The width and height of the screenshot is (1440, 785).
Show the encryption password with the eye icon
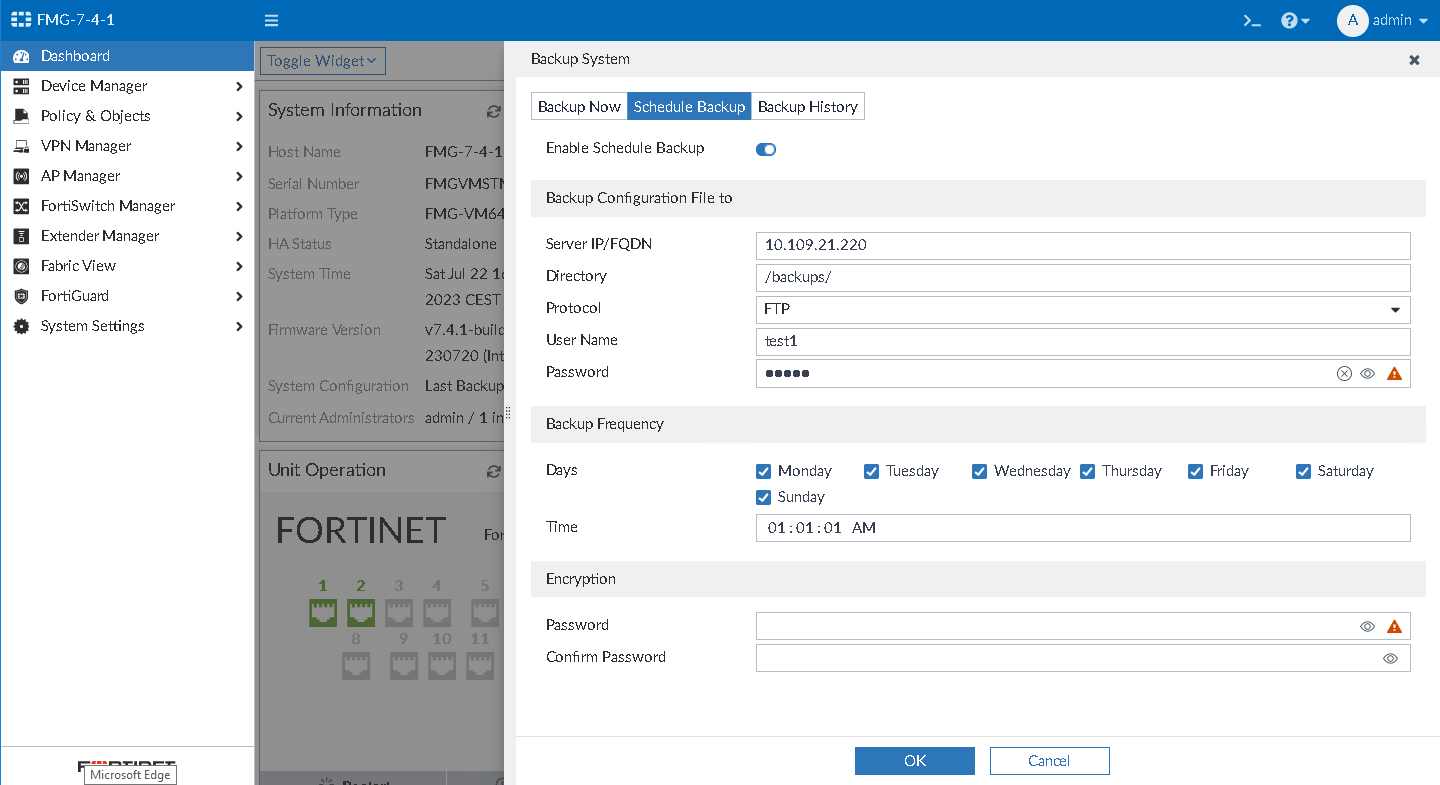(1367, 626)
